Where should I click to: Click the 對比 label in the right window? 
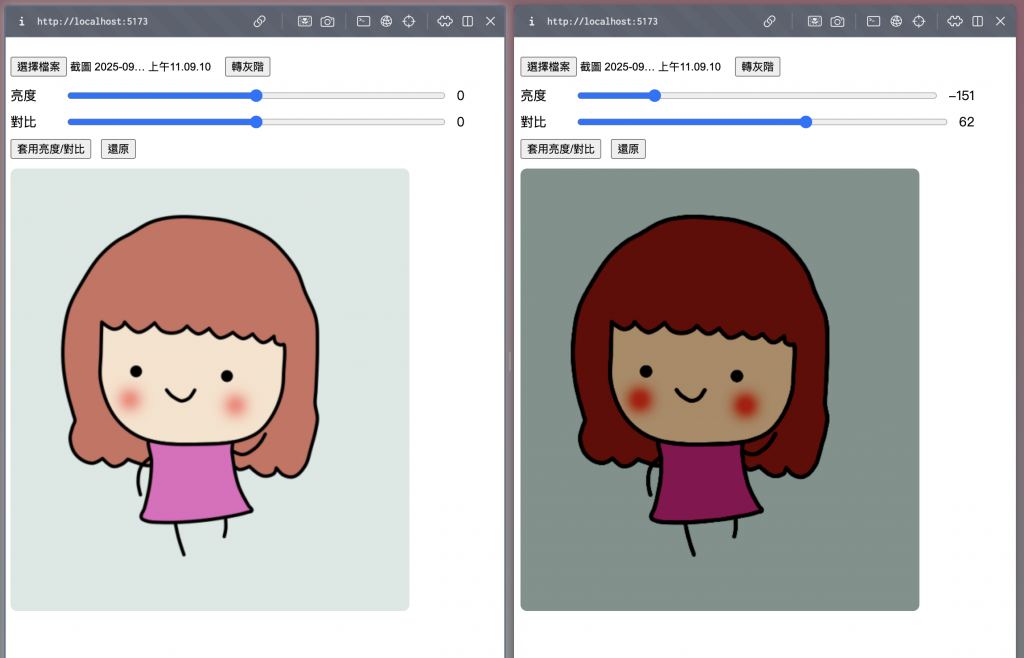[x=534, y=122]
